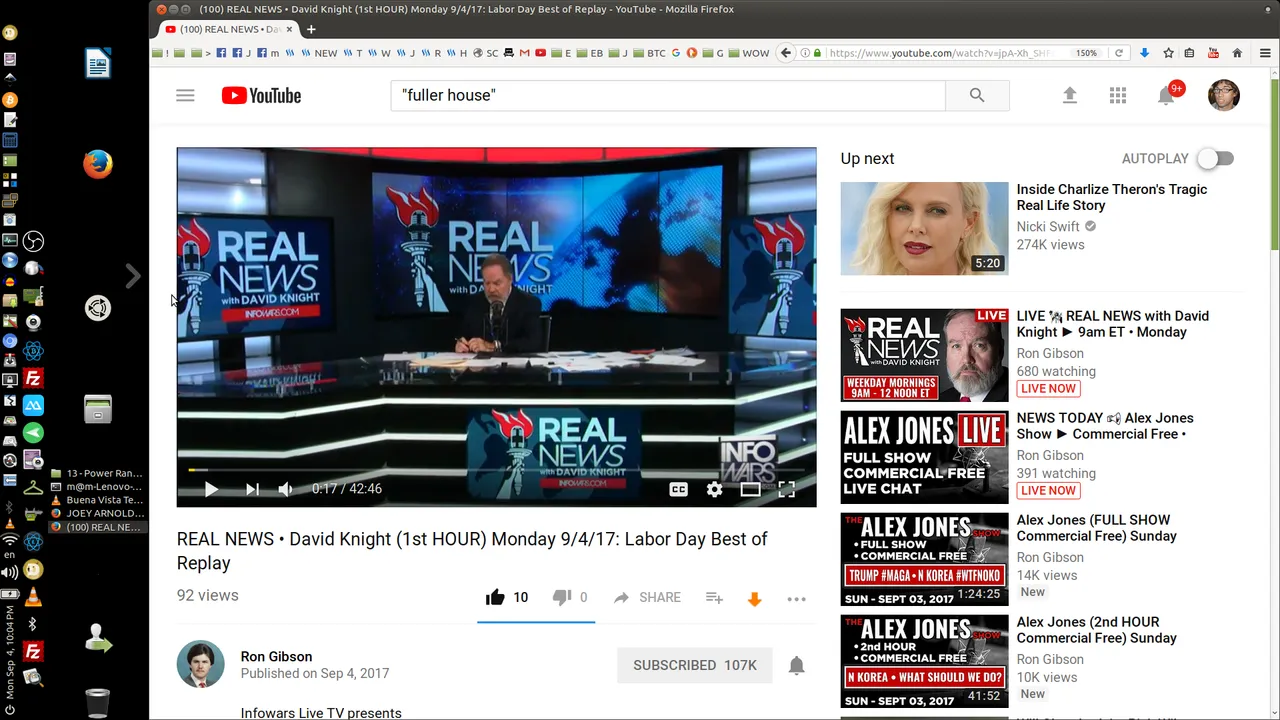Switch to 'Buena Vista Te...' VLC window entry

pyautogui.click(x=97, y=500)
